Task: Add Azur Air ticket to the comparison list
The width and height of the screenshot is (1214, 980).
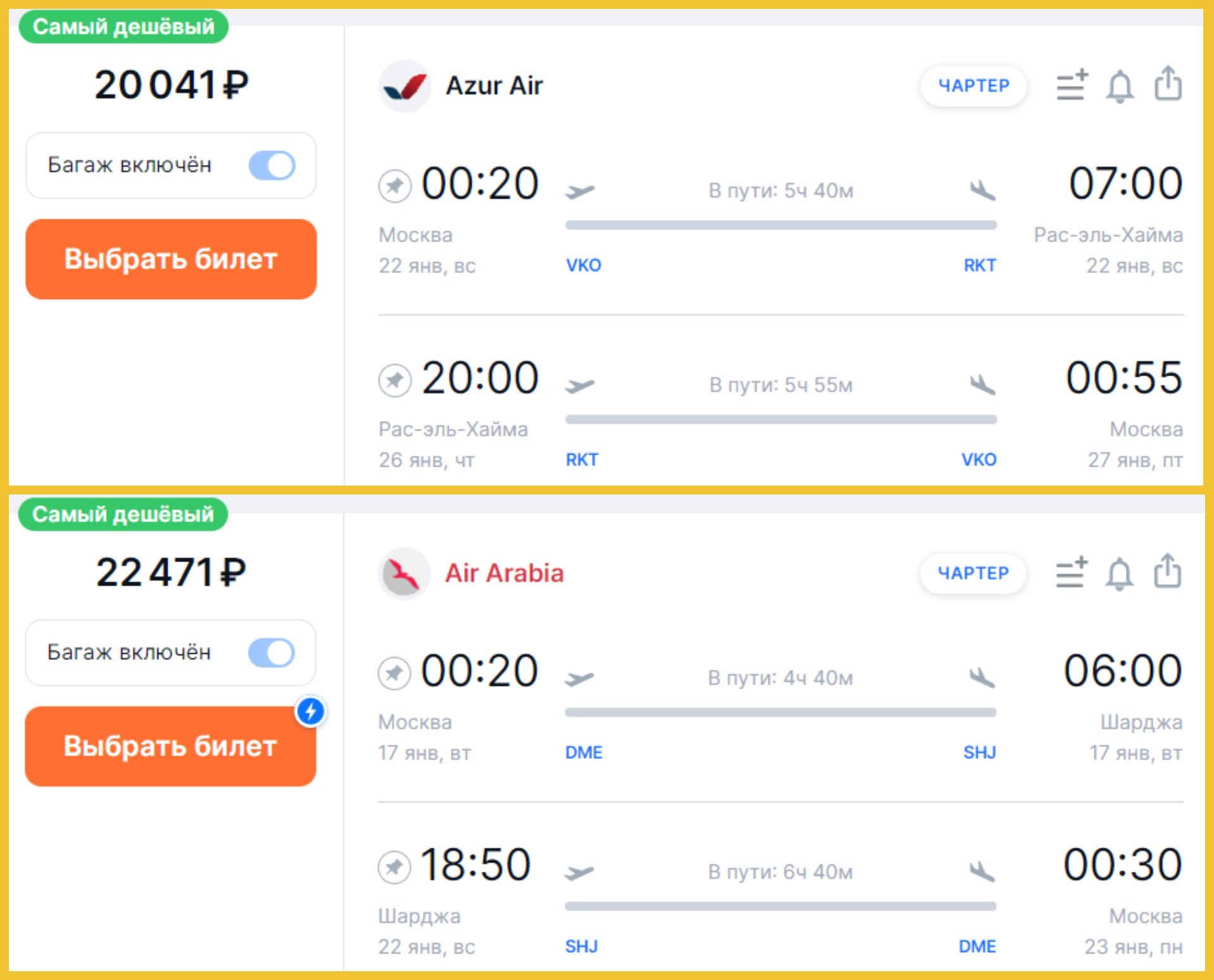Action: pos(1072,85)
